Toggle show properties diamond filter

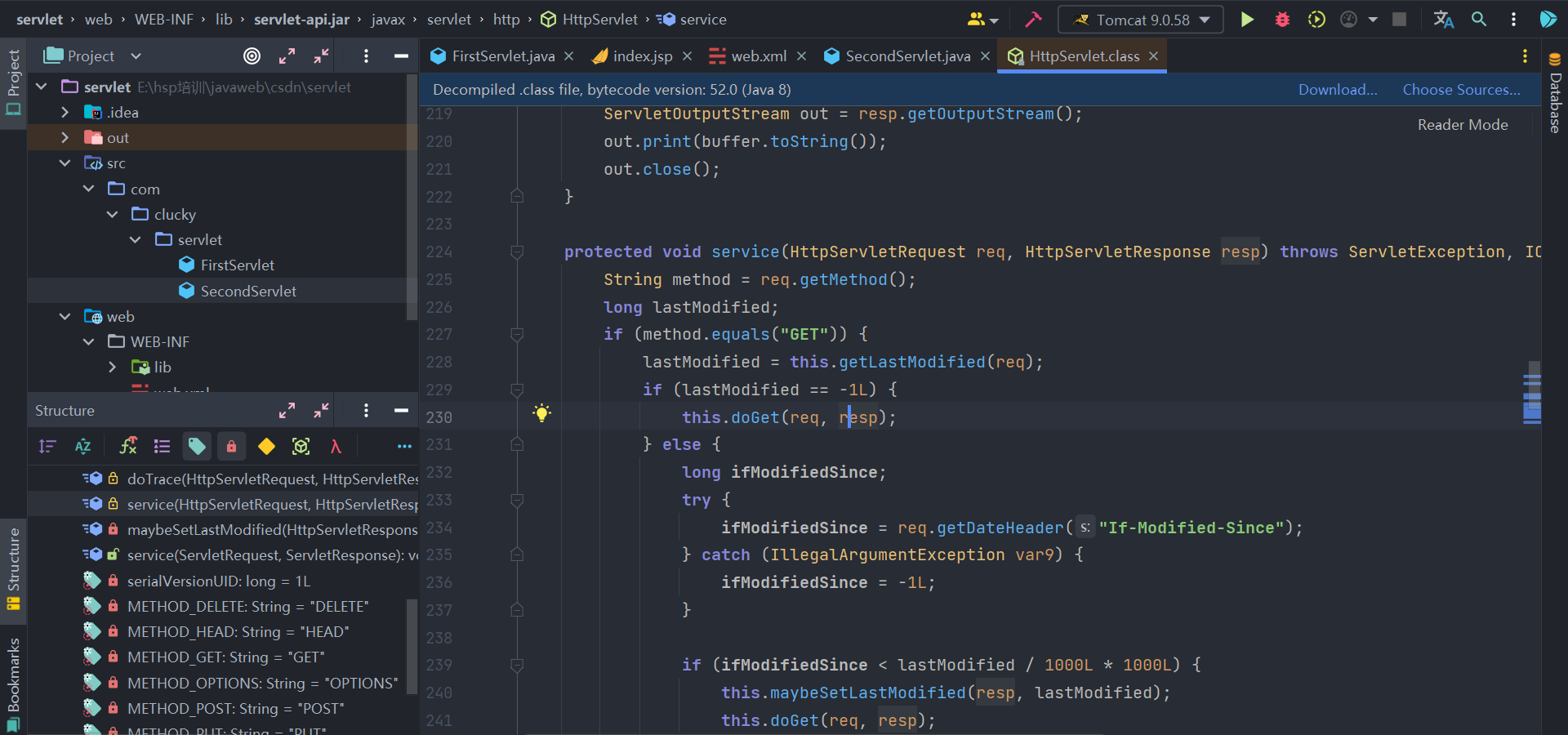266,446
